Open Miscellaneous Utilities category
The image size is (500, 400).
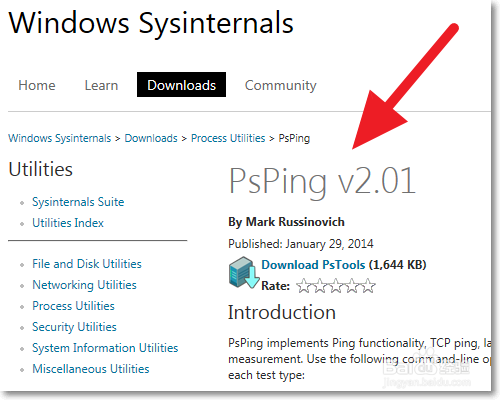point(91,369)
